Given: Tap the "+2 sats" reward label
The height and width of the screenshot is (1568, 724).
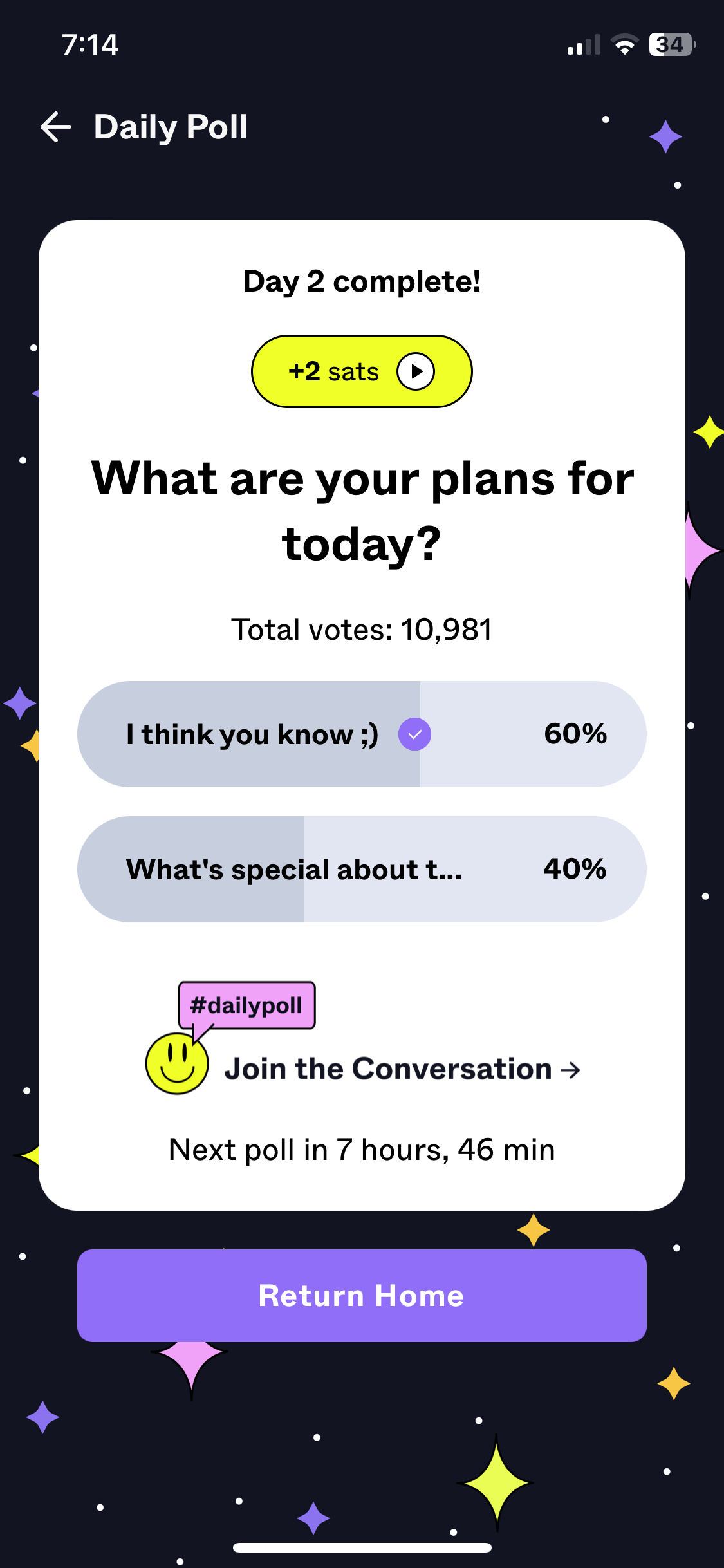Looking at the screenshot, I should pyautogui.click(x=334, y=371).
